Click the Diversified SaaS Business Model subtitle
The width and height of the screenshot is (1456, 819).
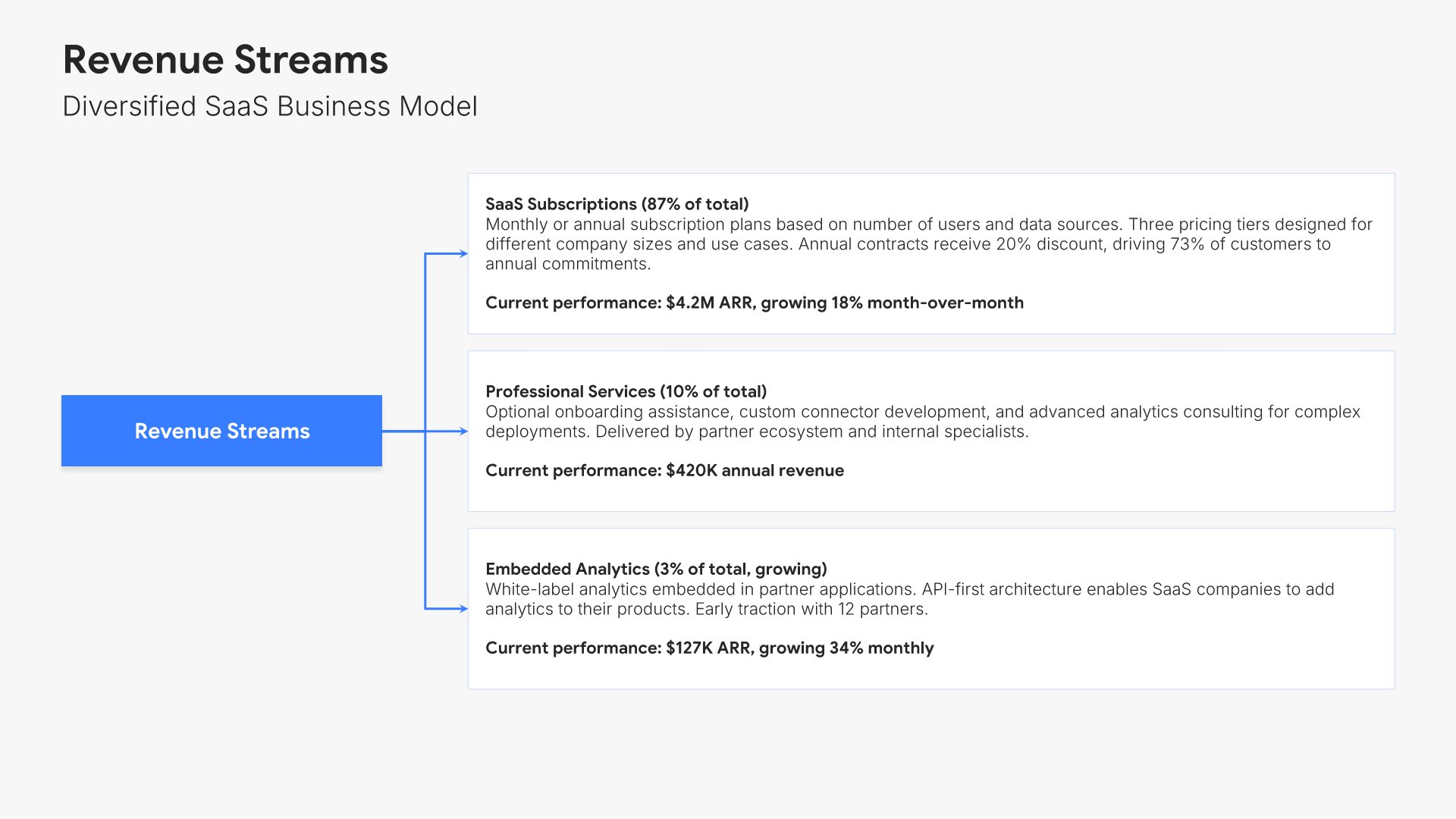[x=270, y=107]
